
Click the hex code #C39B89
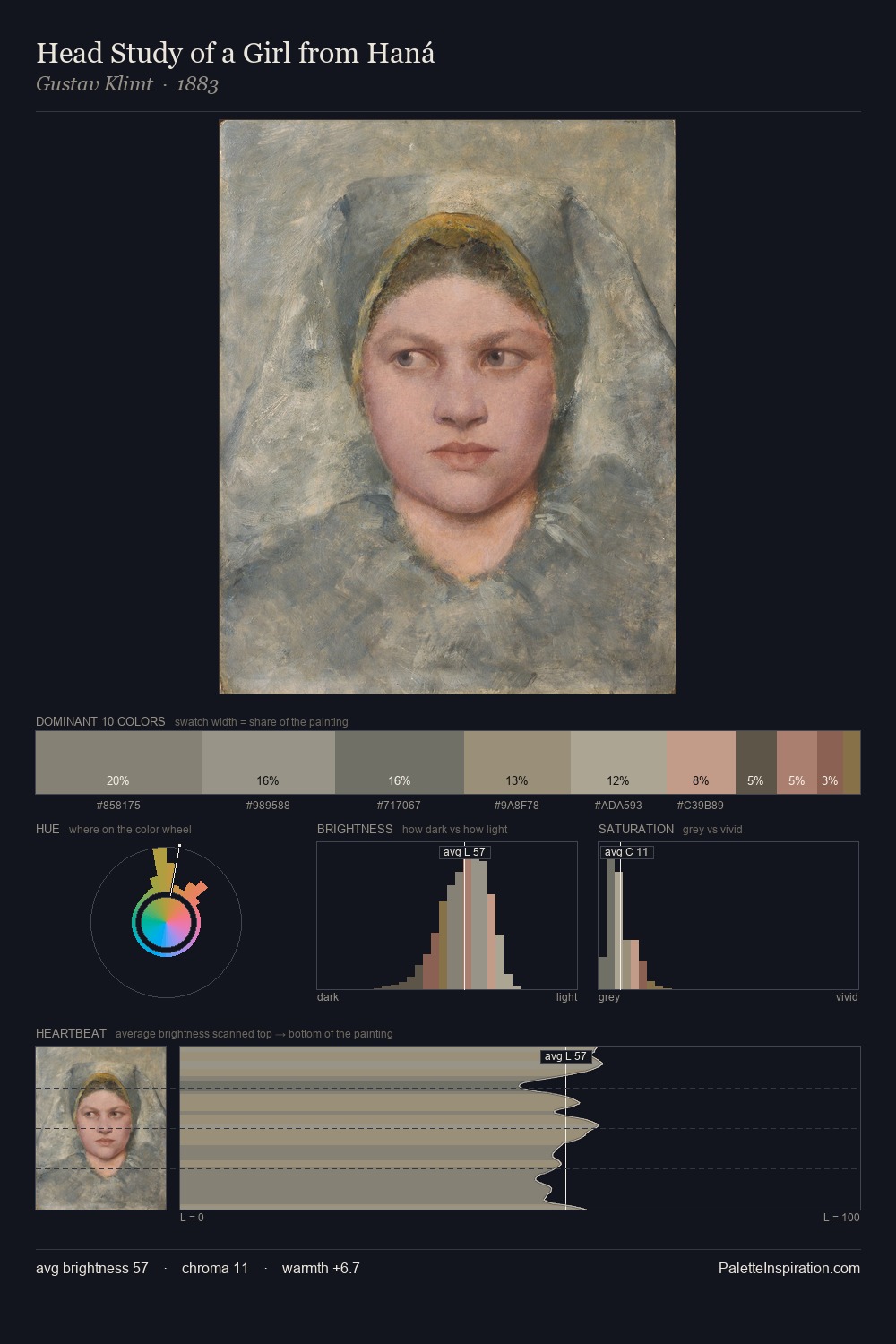point(701,806)
